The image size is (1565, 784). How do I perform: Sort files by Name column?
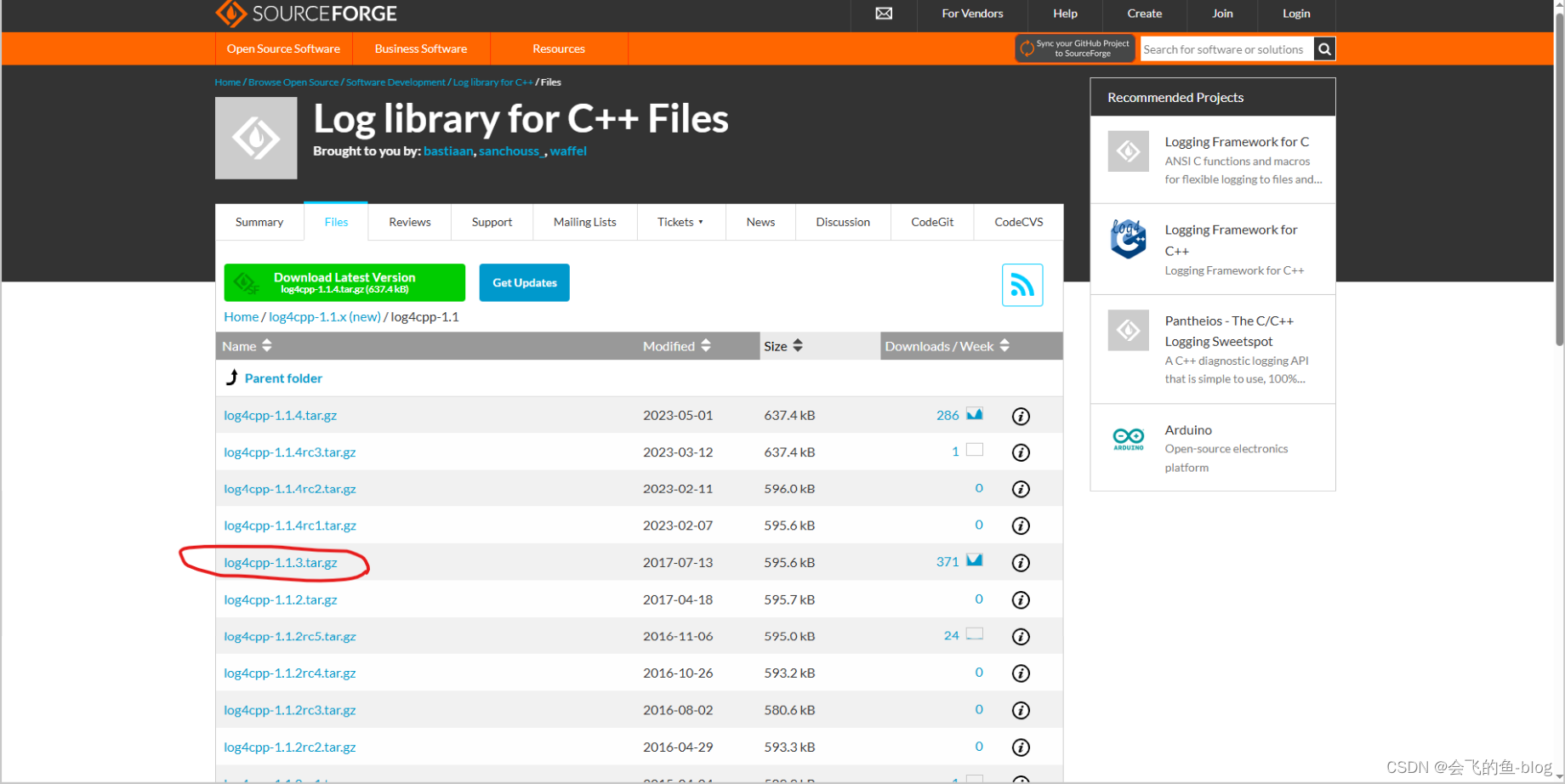pyautogui.click(x=247, y=346)
